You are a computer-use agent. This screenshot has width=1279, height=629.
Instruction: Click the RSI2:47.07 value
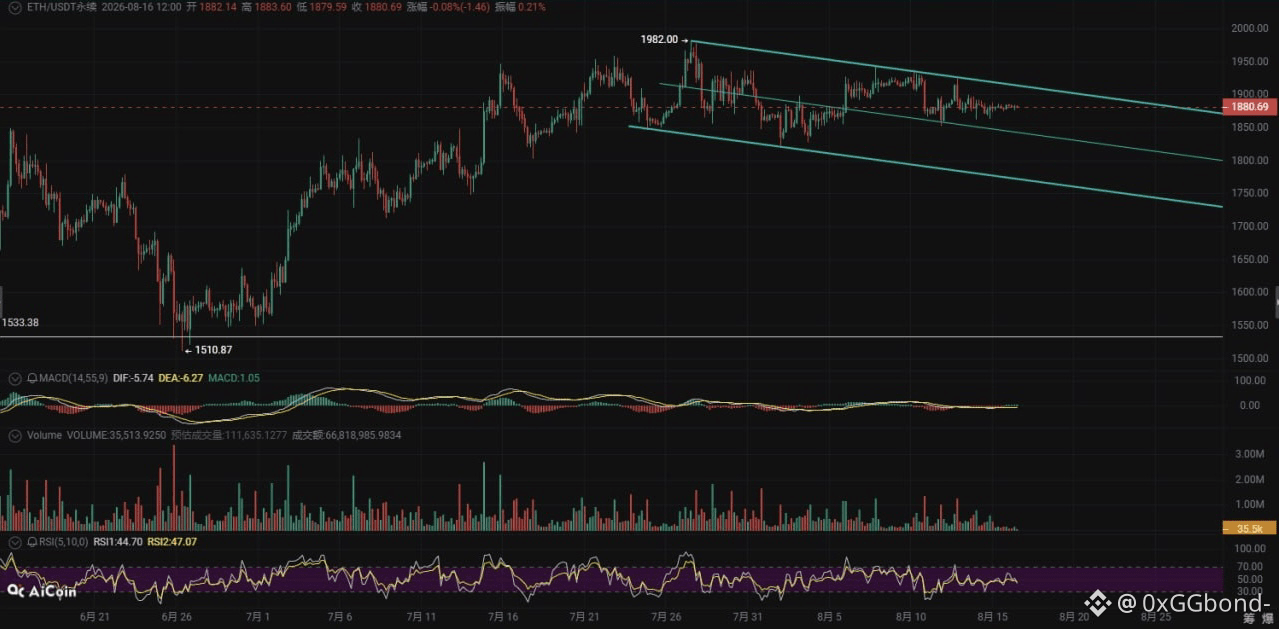tap(172, 541)
